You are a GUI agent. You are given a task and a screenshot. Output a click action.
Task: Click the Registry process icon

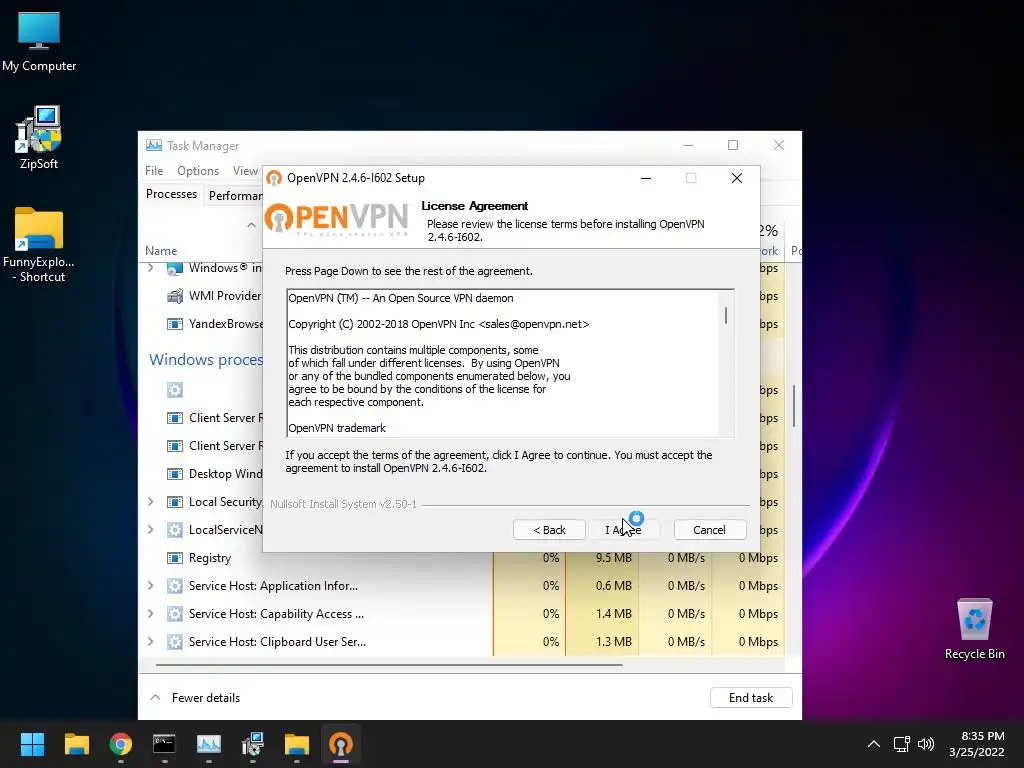tap(174, 558)
